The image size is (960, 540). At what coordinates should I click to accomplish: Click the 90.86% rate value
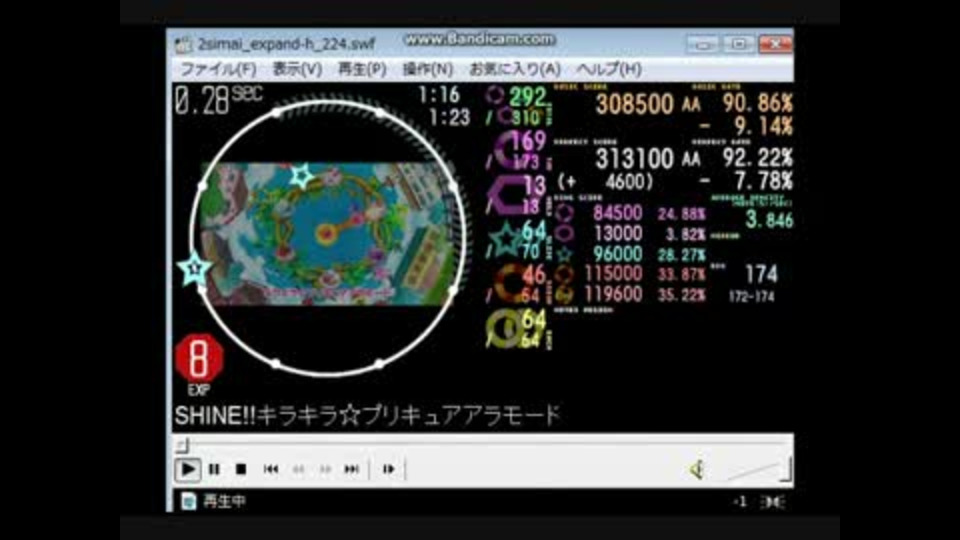coord(757,103)
